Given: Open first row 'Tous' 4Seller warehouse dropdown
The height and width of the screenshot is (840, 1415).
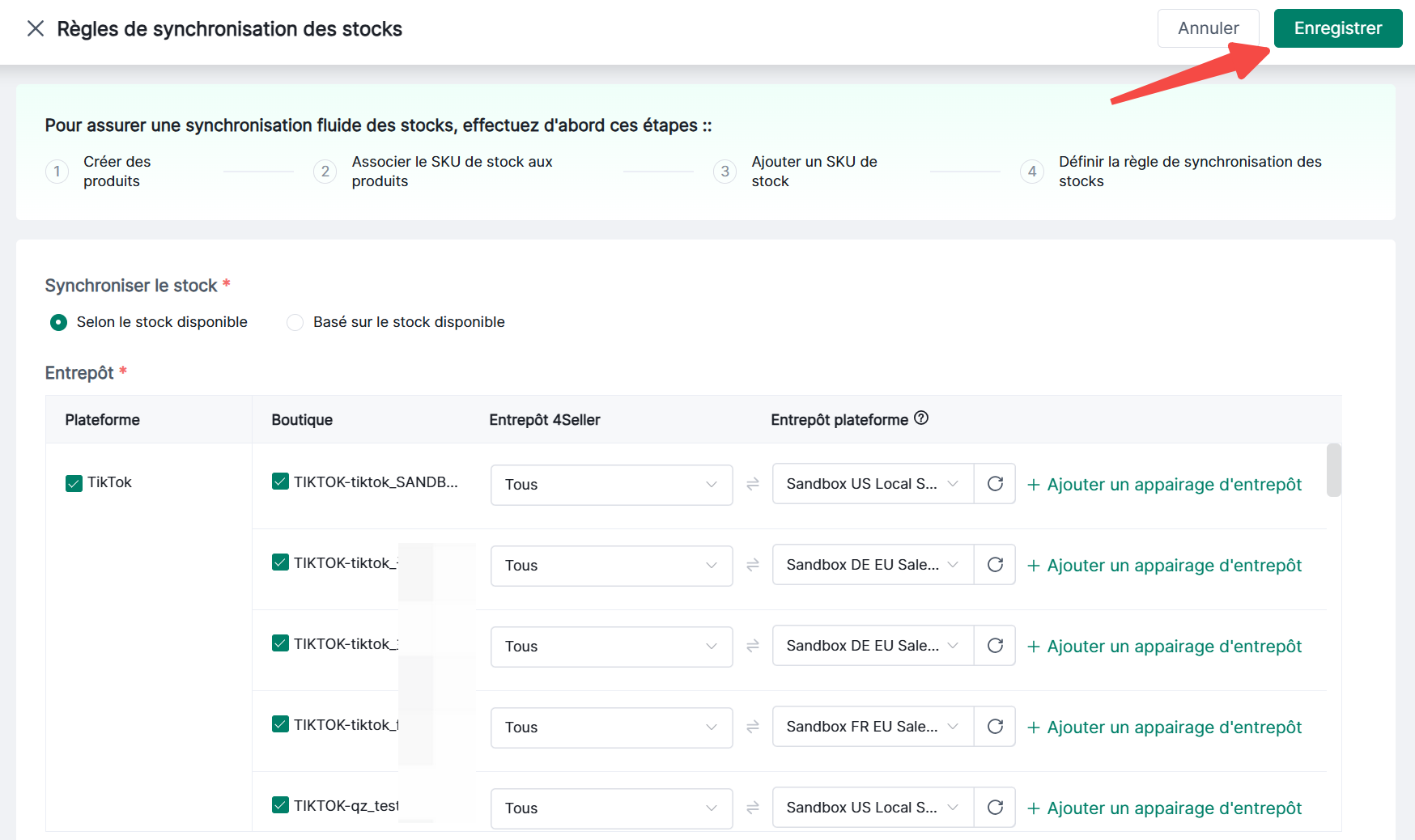Looking at the screenshot, I should click(x=611, y=485).
